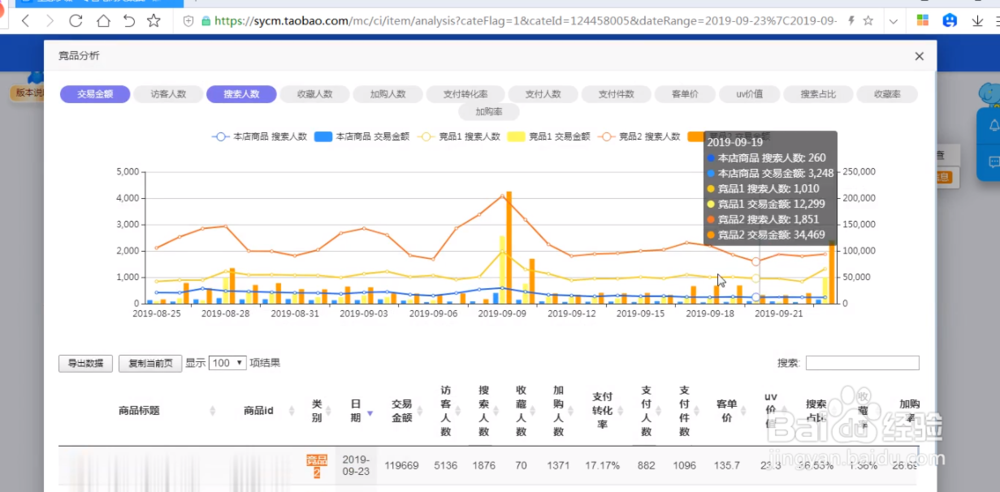Click the chat message icon on right sidebar
Image resolution: width=1000 pixels, height=492 pixels.
tap(994, 162)
